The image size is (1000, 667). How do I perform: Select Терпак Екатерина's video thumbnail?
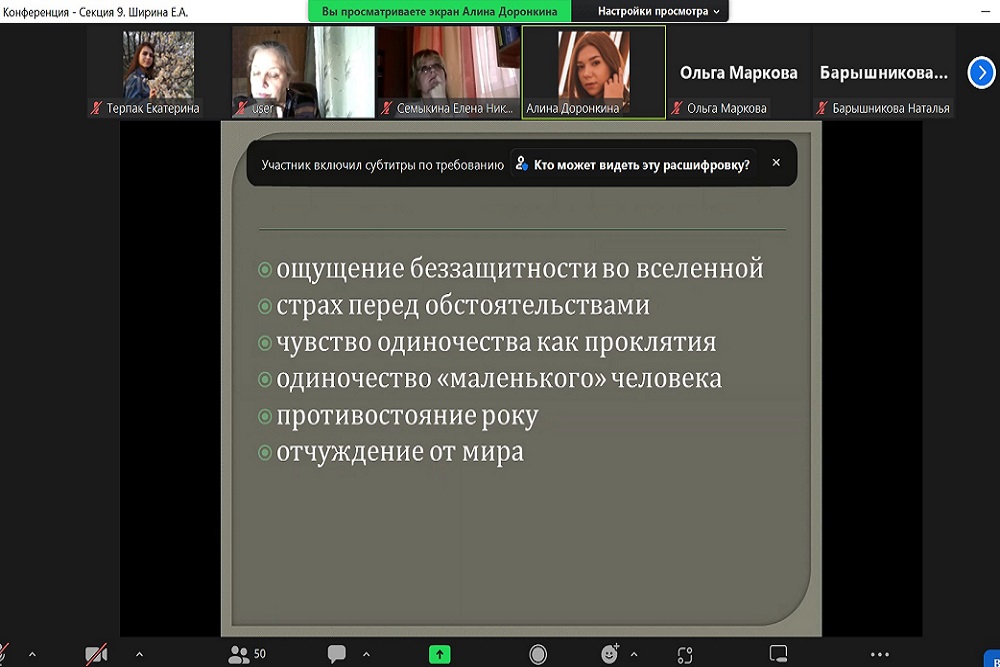pos(158,68)
